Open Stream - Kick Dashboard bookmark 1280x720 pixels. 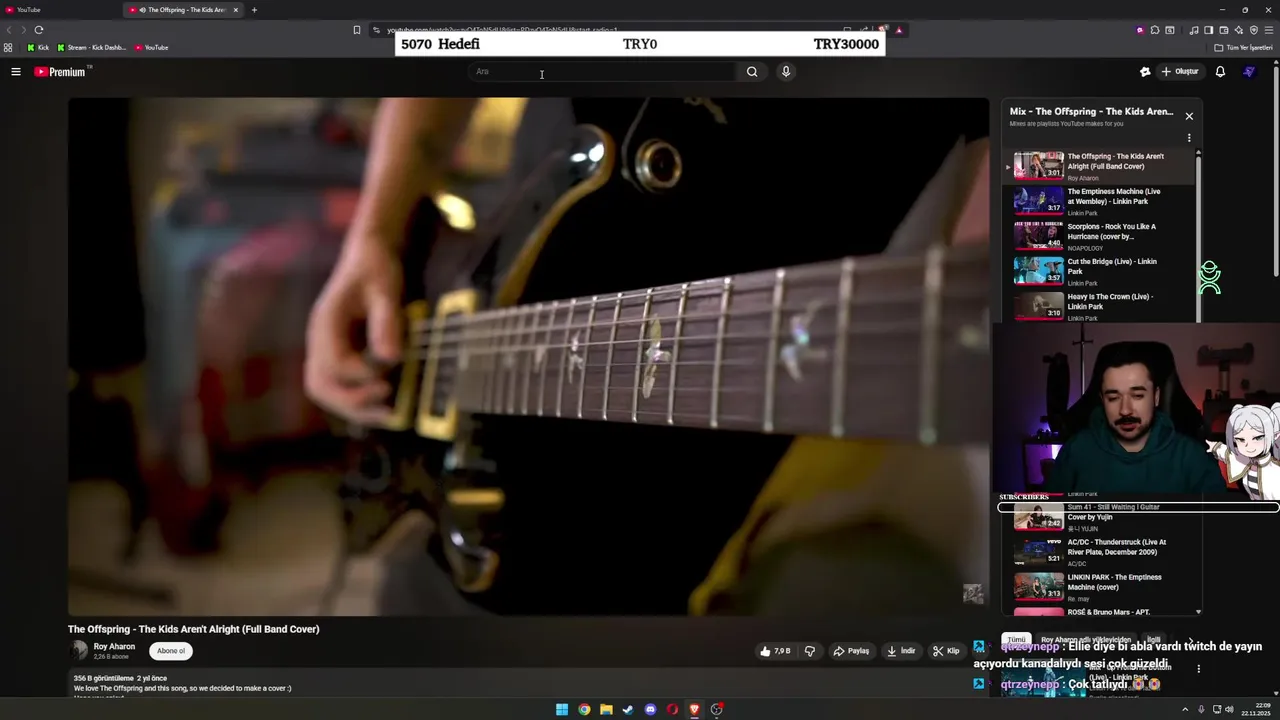[91, 47]
